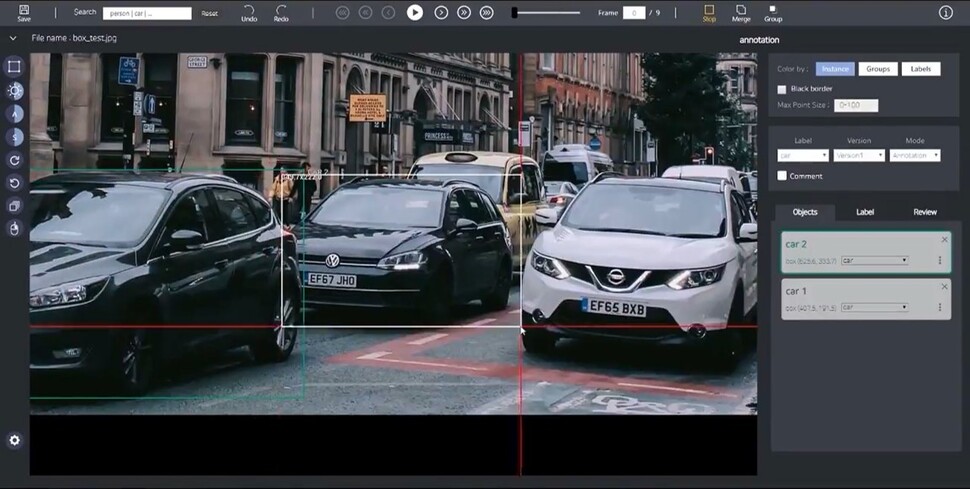The image size is (970, 489).
Task: Open settings gear in left sidebar
Action: coord(14,440)
